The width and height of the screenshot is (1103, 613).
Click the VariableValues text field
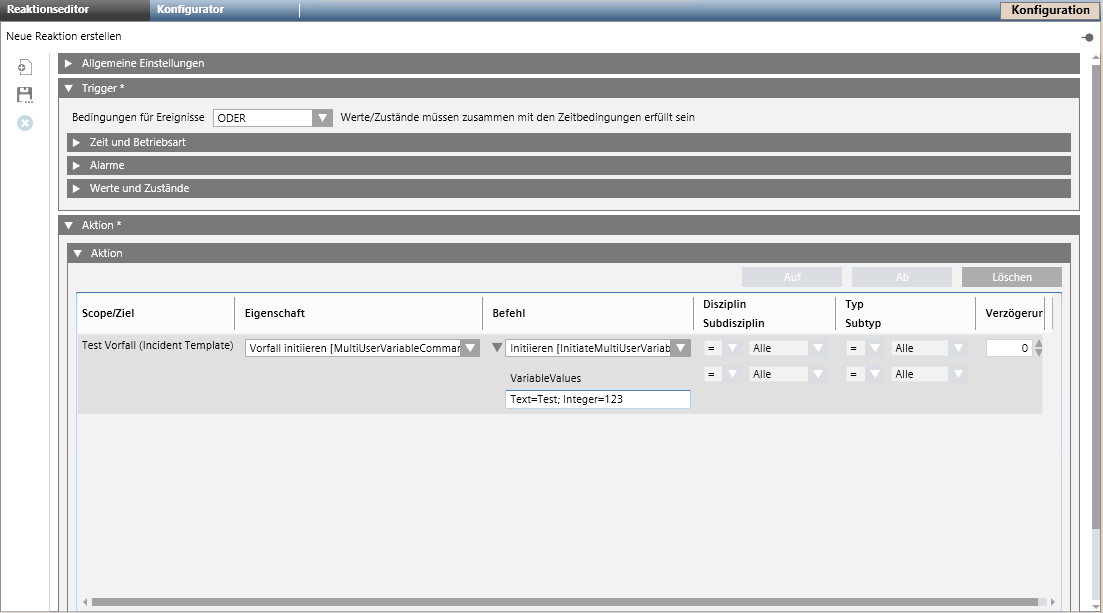[x=597, y=399]
